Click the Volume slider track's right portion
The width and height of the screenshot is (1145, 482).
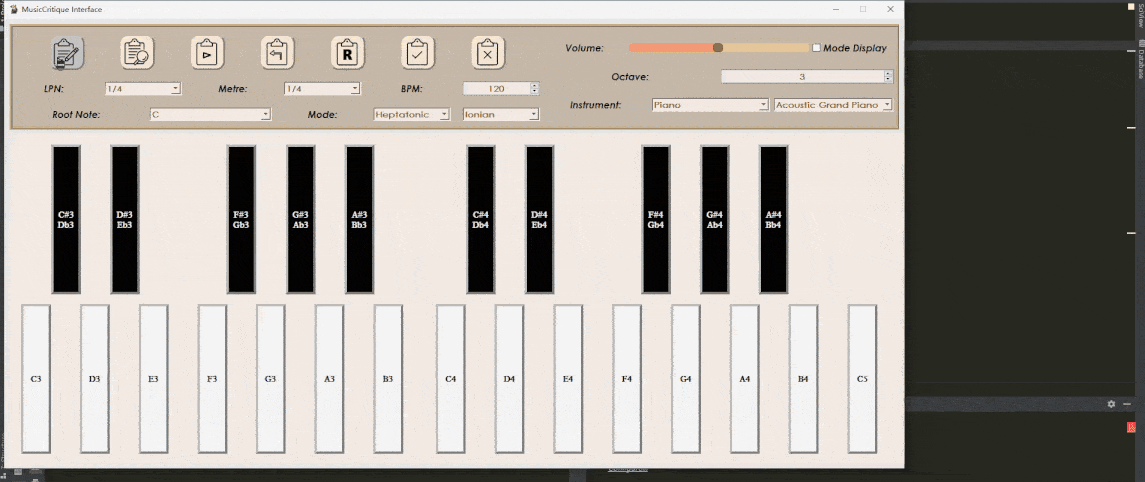[765, 47]
